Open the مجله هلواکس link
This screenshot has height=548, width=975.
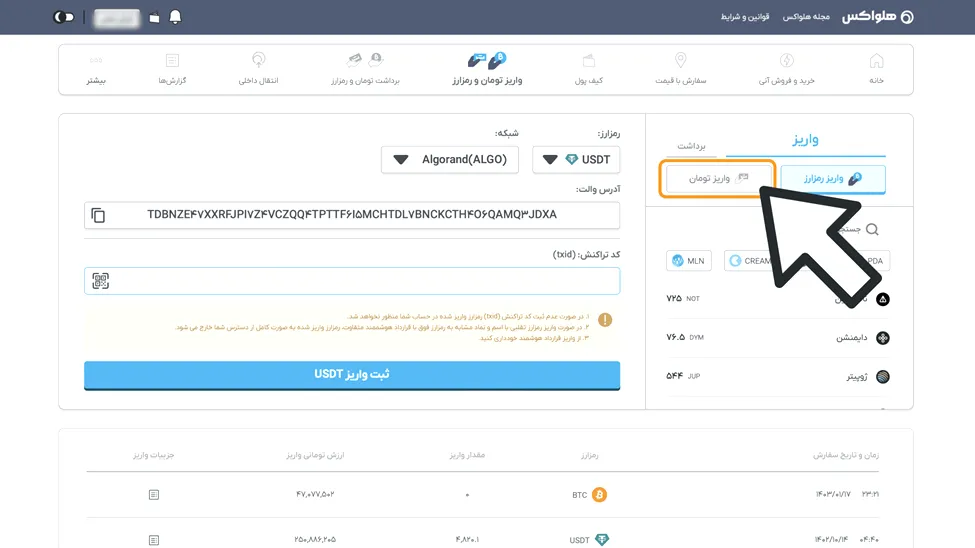806,17
